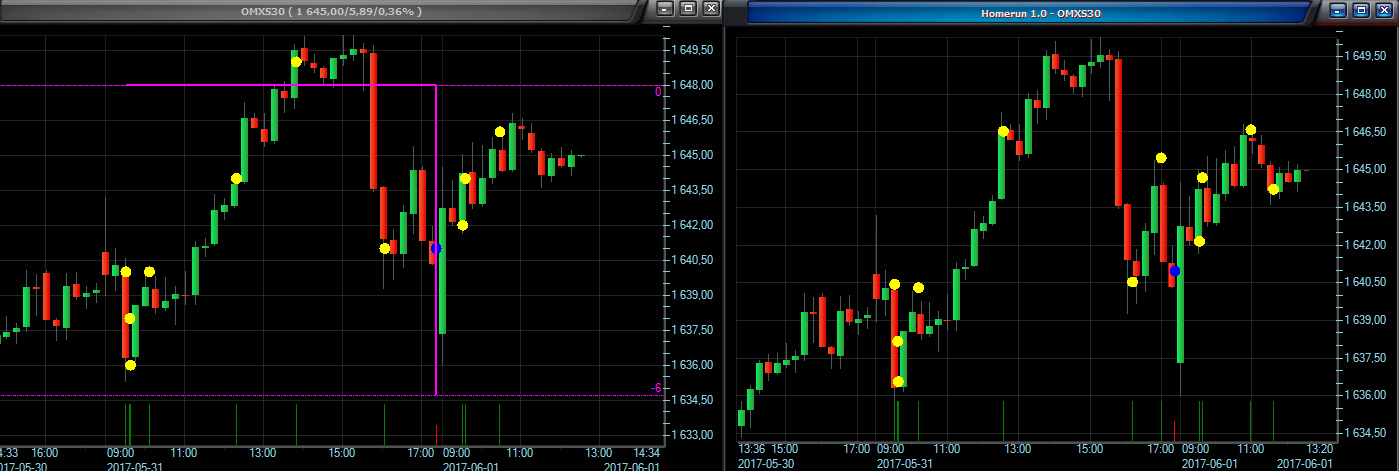This screenshot has width=1399, height=471.
Task: Click the blue signal dot in left chart
Action: (435, 248)
